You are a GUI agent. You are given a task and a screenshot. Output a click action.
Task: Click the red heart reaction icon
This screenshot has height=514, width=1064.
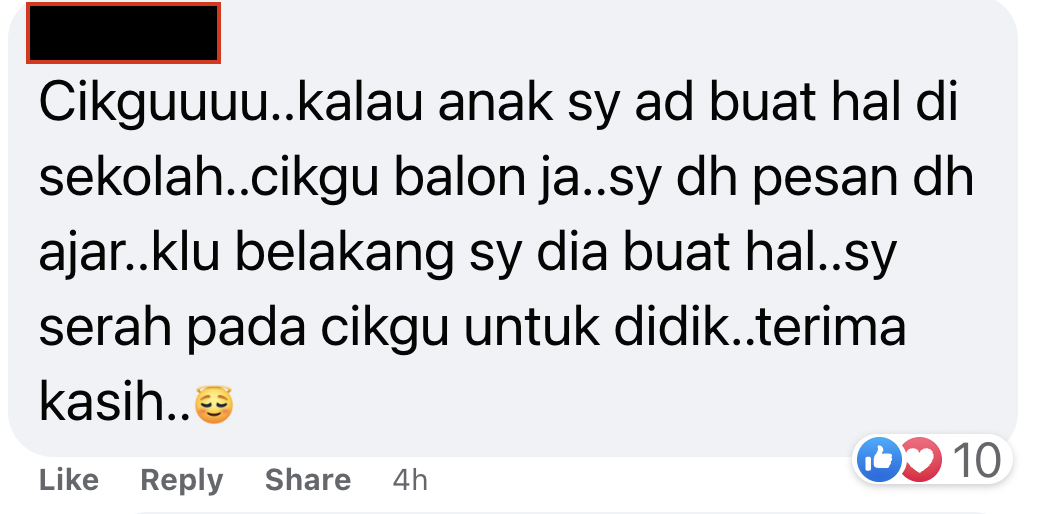(919, 460)
